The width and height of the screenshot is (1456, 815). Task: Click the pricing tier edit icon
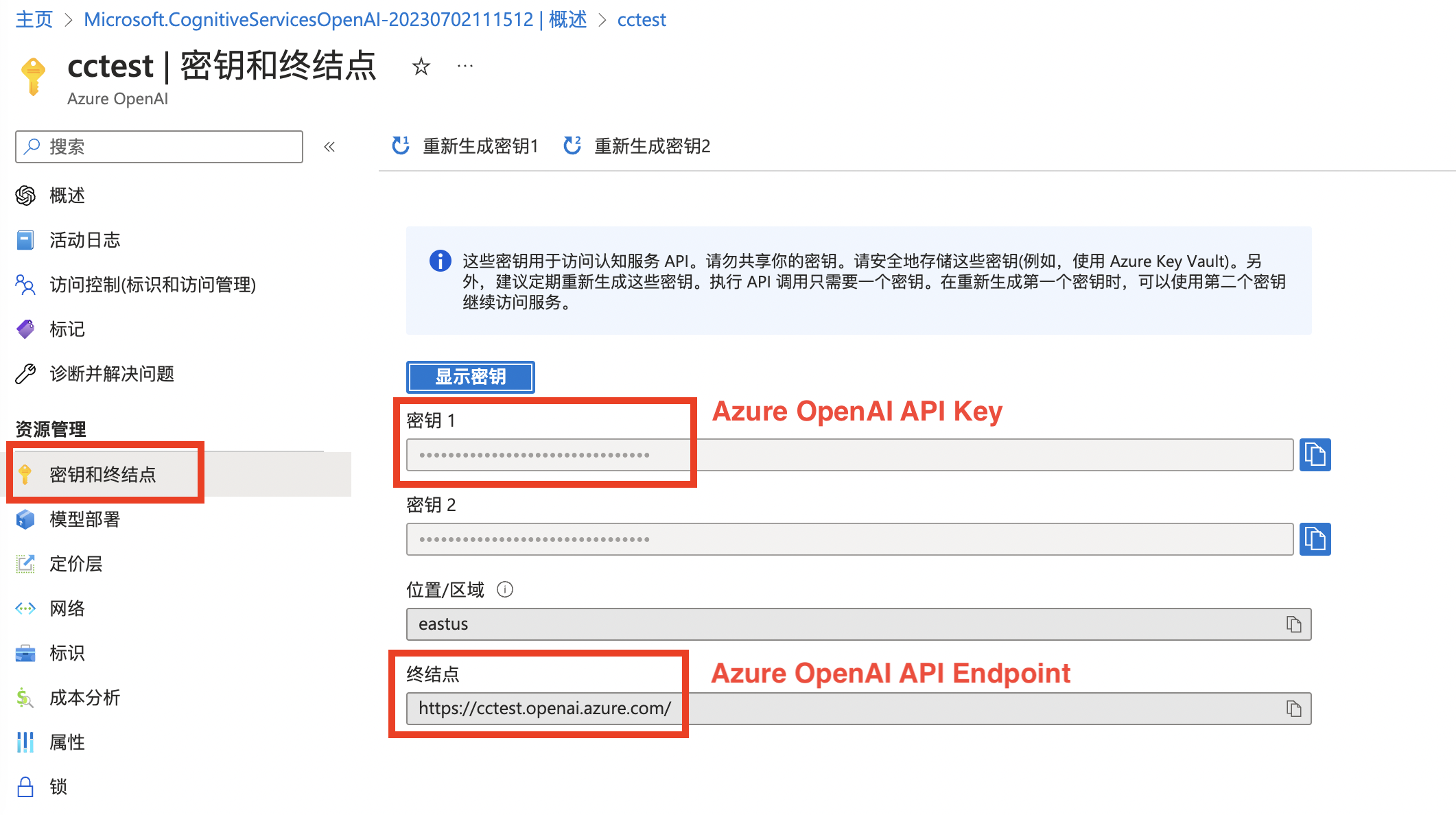(25, 564)
